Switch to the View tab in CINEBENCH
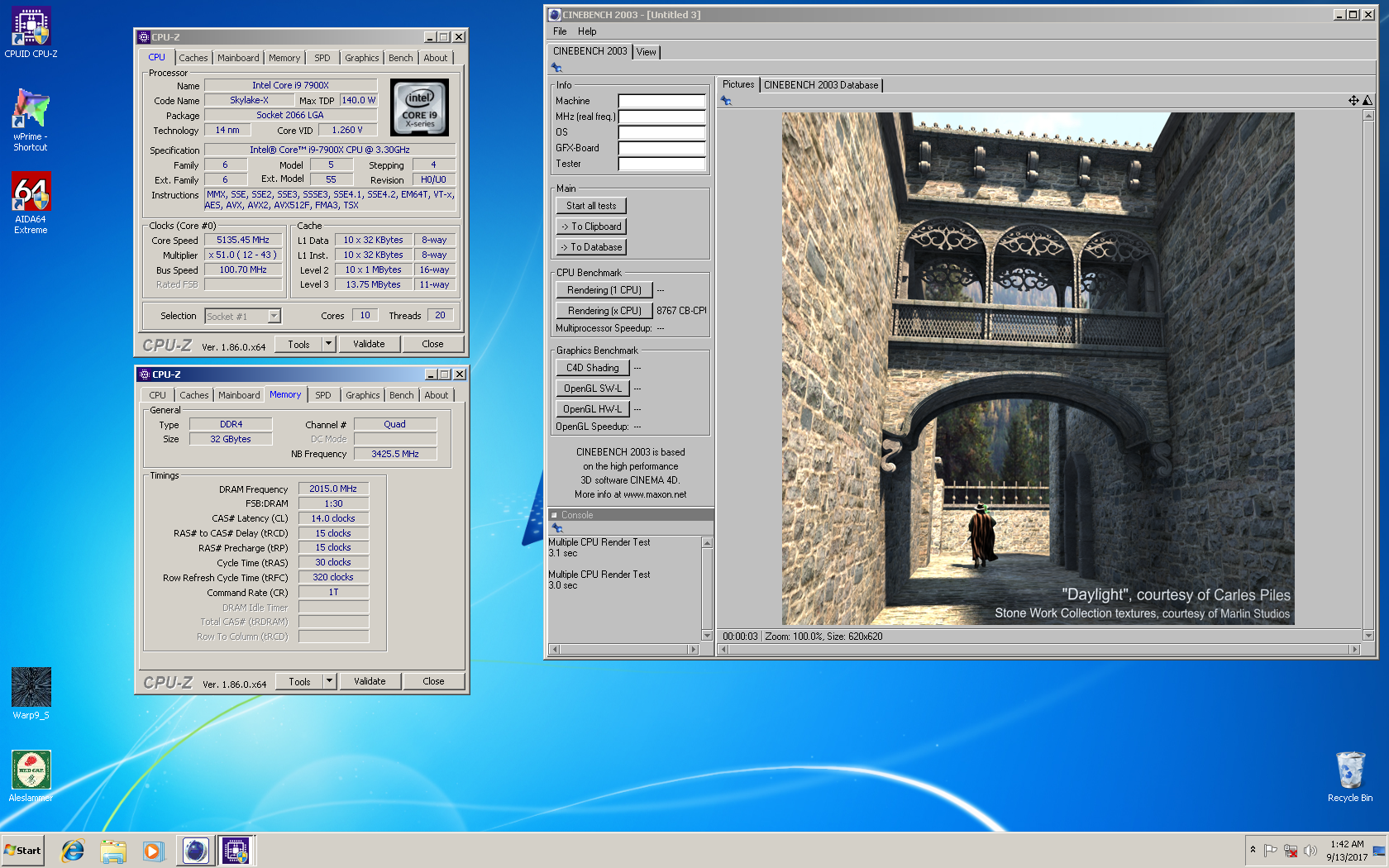 coord(646,52)
